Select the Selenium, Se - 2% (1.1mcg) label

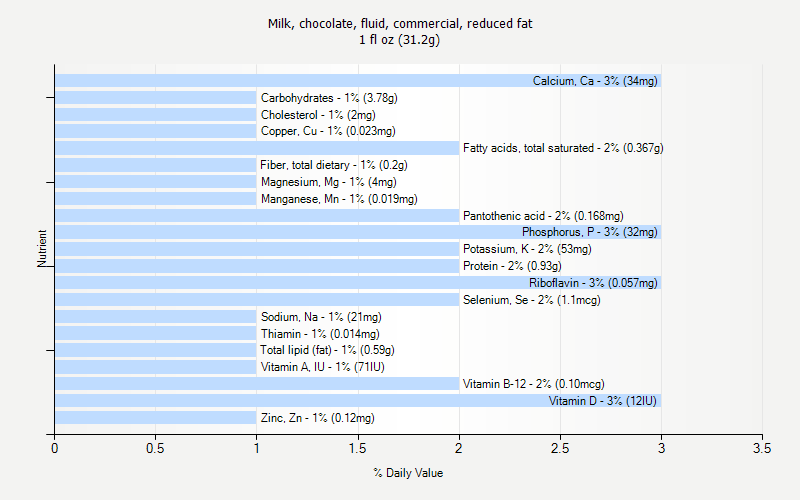coord(532,300)
